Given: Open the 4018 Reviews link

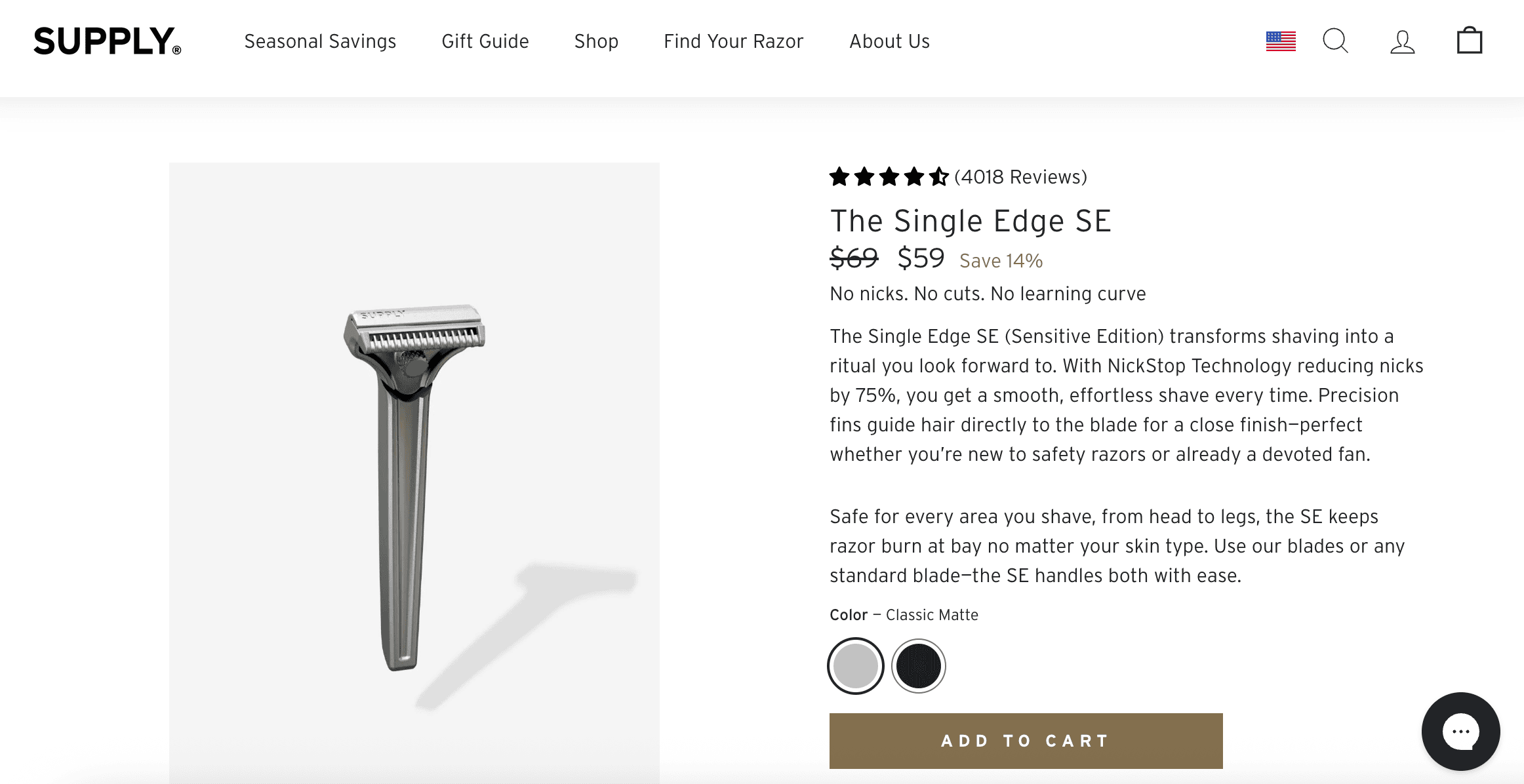Looking at the screenshot, I should coord(1020,177).
